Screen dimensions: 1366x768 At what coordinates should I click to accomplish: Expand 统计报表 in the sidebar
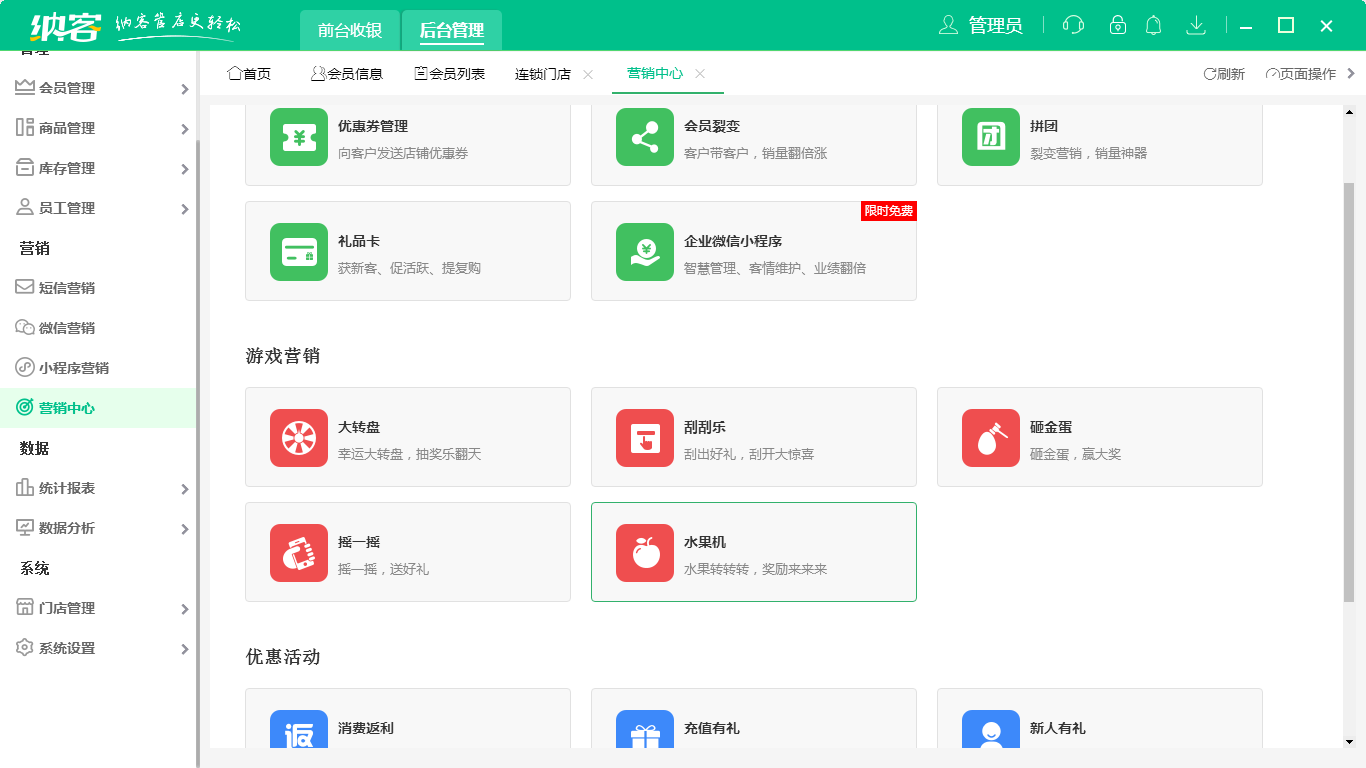pyautogui.click(x=100, y=488)
